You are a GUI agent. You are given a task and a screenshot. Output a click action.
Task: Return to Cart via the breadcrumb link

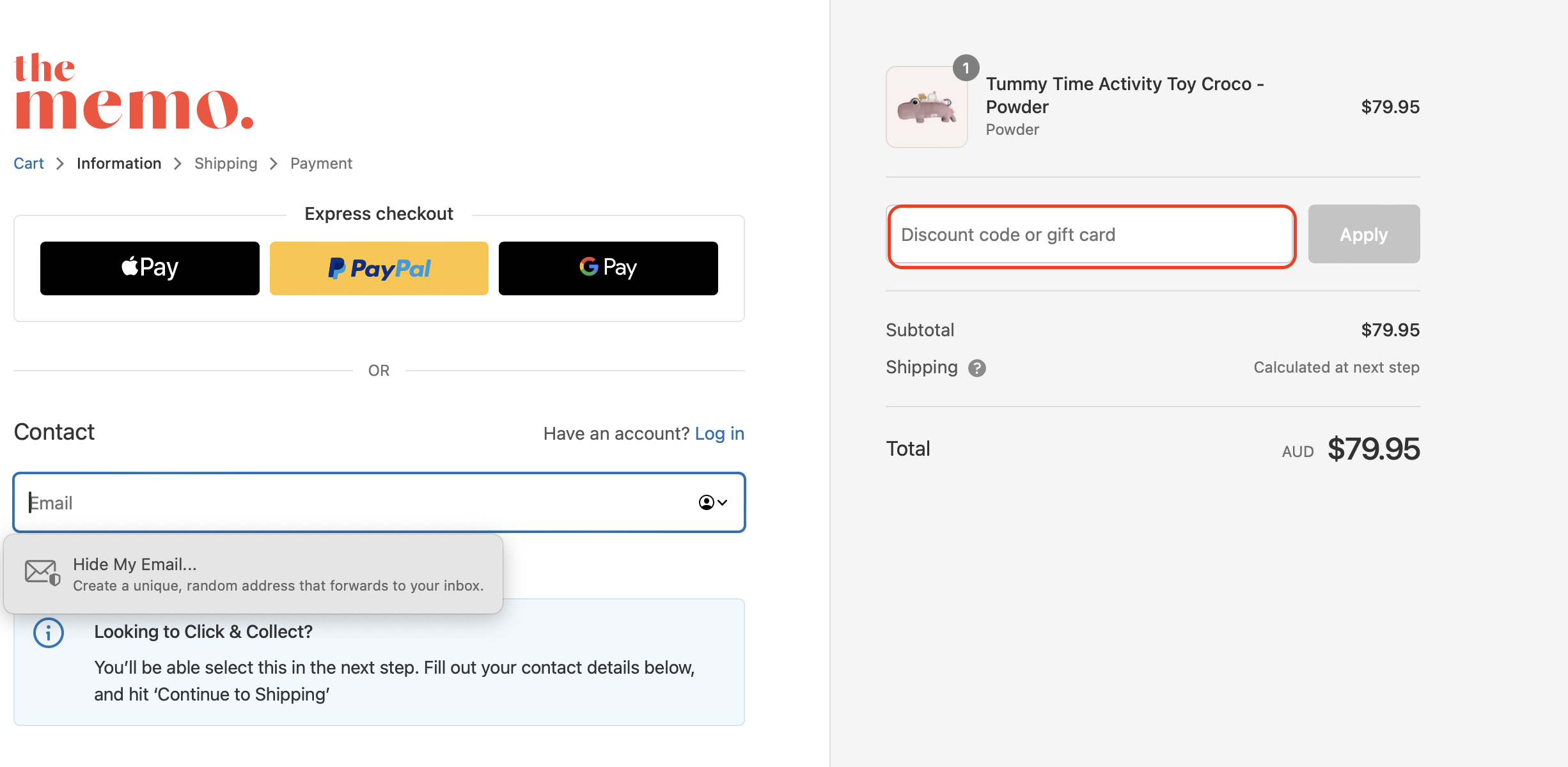(28, 164)
